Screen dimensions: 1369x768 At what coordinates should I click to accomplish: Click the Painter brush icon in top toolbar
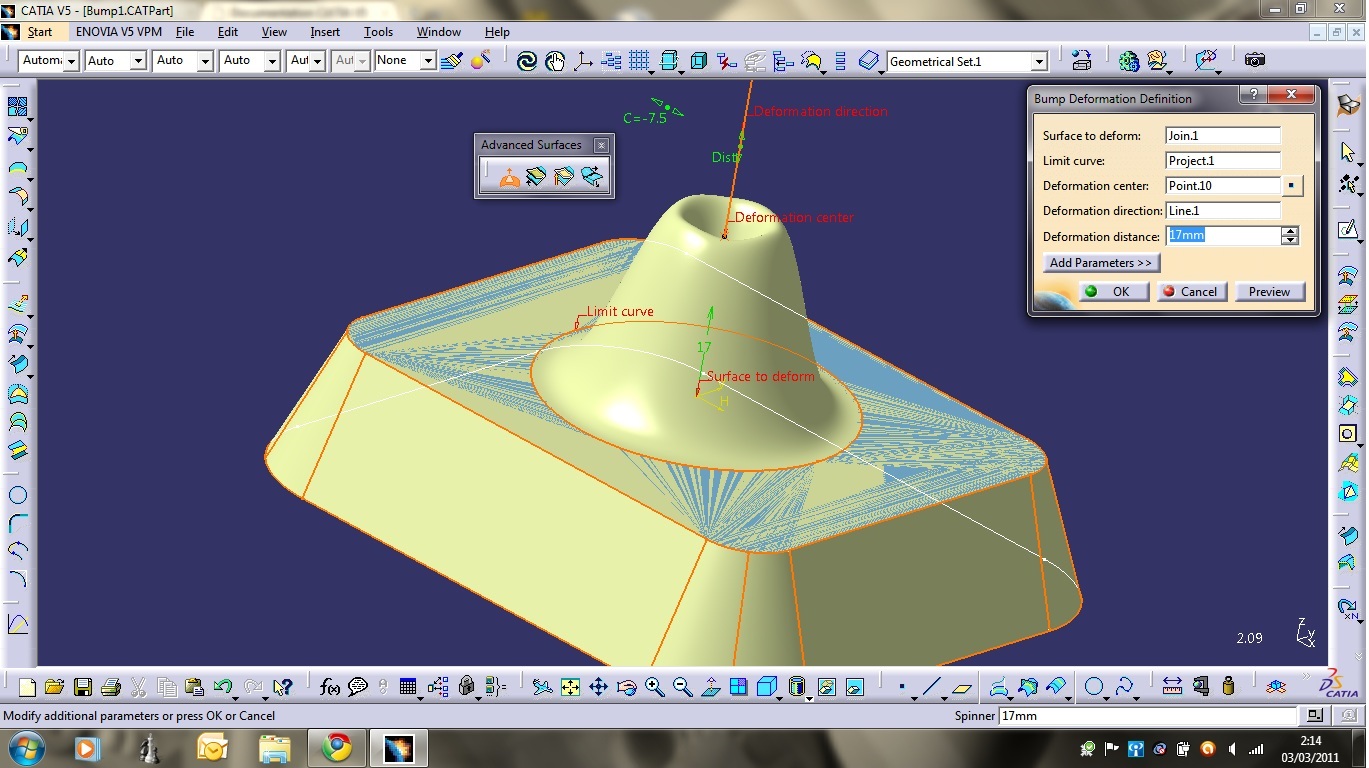[451, 61]
